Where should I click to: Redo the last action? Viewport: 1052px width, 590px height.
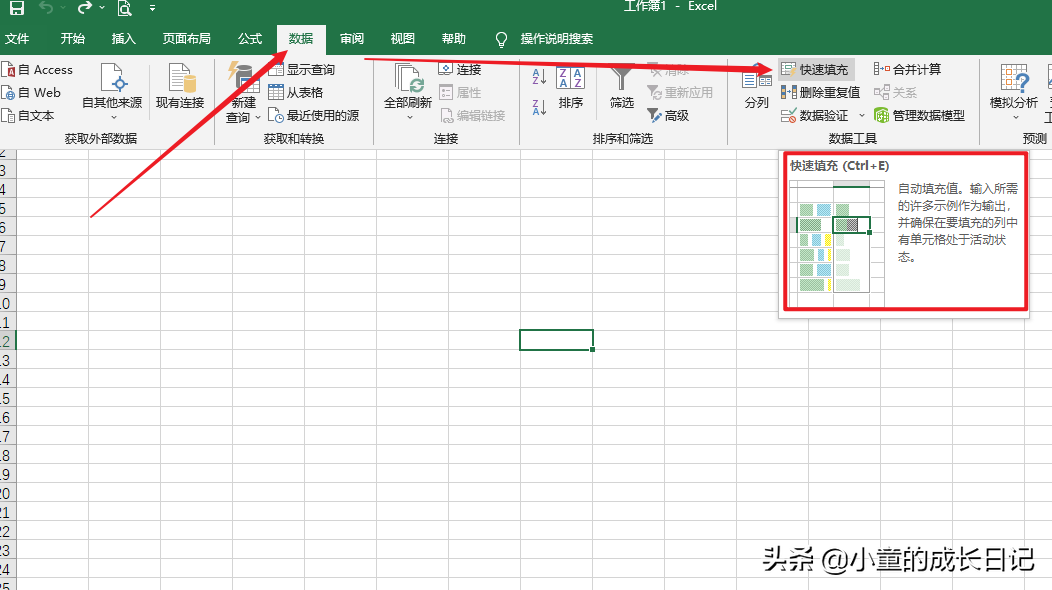coord(85,7)
